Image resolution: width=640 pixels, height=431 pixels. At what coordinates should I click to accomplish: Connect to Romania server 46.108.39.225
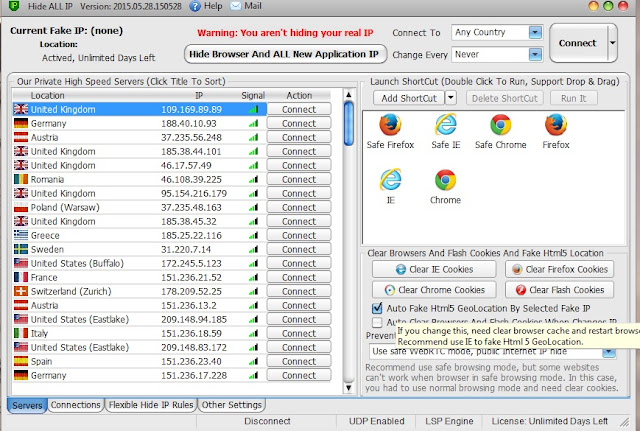pyautogui.click(x=299, y=179)
